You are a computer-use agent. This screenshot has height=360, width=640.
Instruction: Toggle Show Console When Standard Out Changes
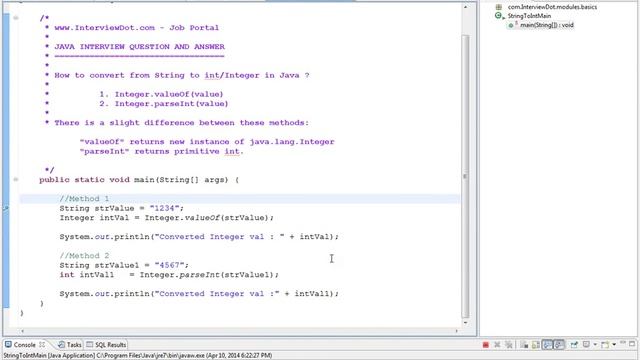tap(547, 345)
